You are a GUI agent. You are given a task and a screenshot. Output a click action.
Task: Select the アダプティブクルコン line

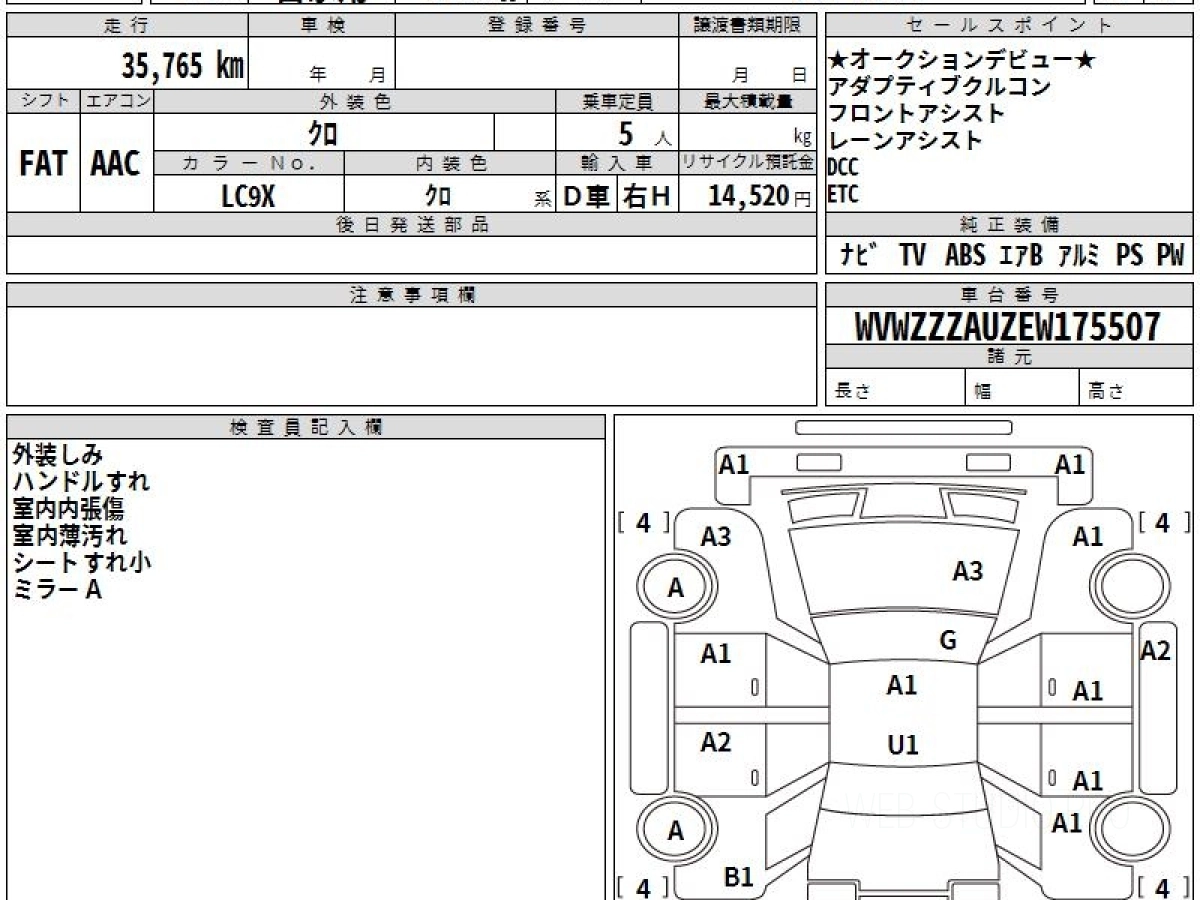click(940, 87)
